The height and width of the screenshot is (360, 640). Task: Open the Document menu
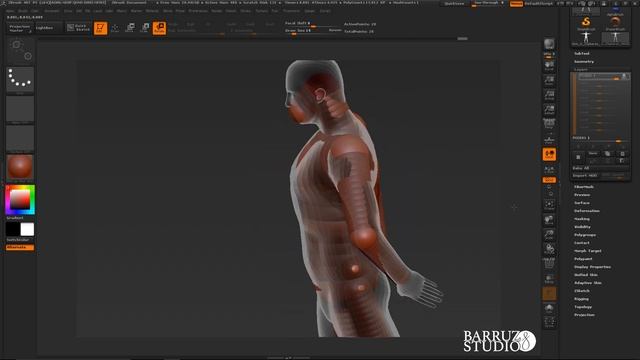pos(52,11)
